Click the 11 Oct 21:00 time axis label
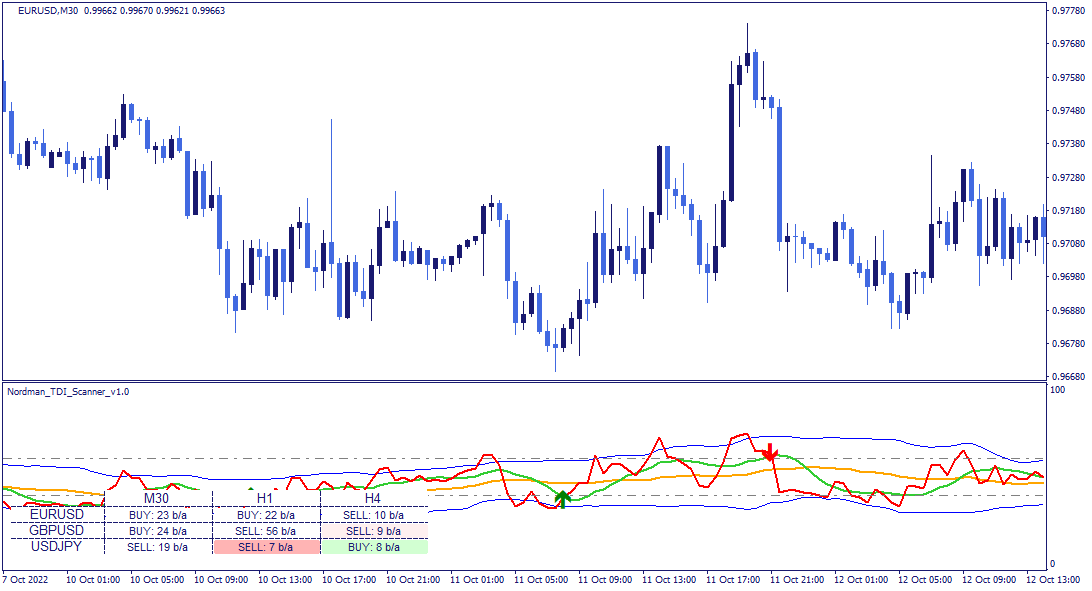This screenshot has height=591, width=1092. click(797, 579)
